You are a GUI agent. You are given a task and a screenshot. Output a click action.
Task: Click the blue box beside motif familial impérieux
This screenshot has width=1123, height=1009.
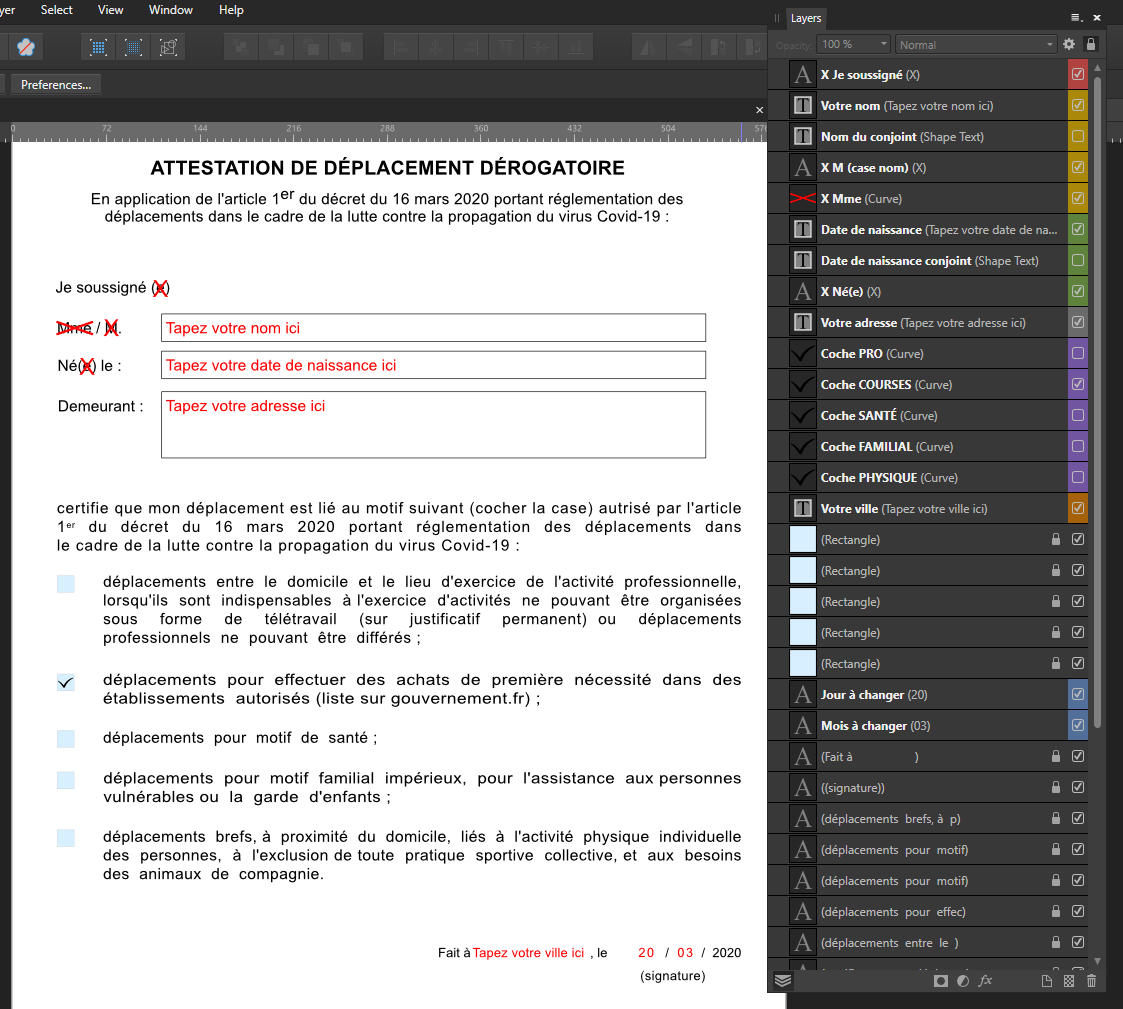pyautogui.click(x=66, y=780)
